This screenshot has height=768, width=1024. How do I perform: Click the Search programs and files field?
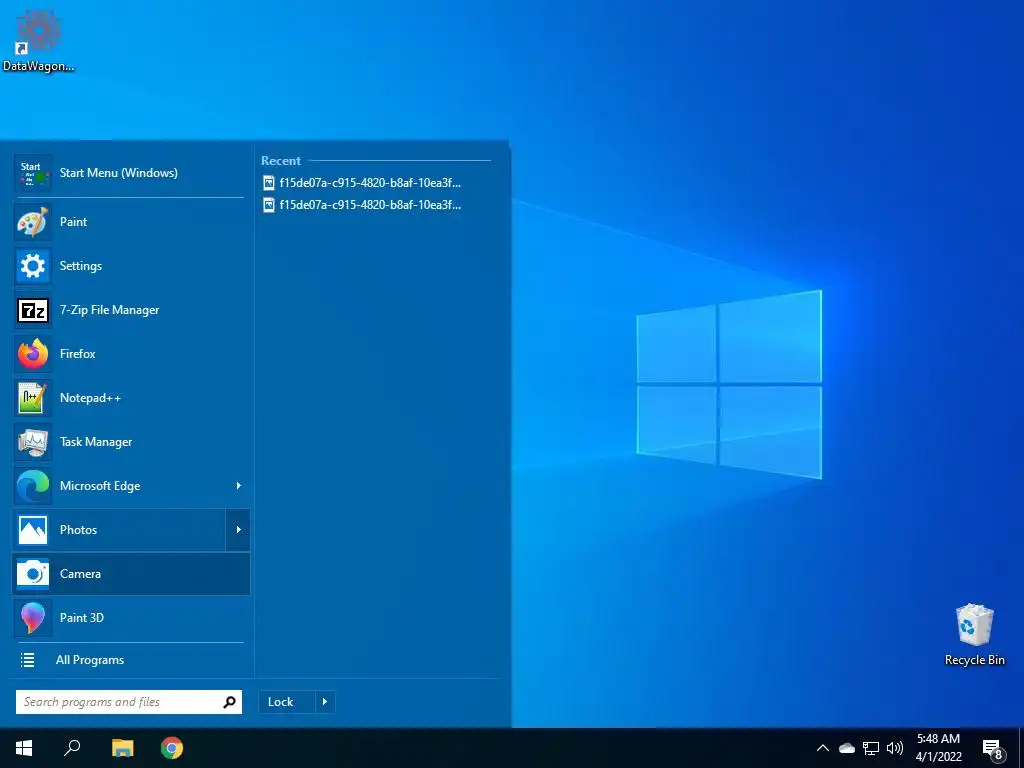[129, 702]
